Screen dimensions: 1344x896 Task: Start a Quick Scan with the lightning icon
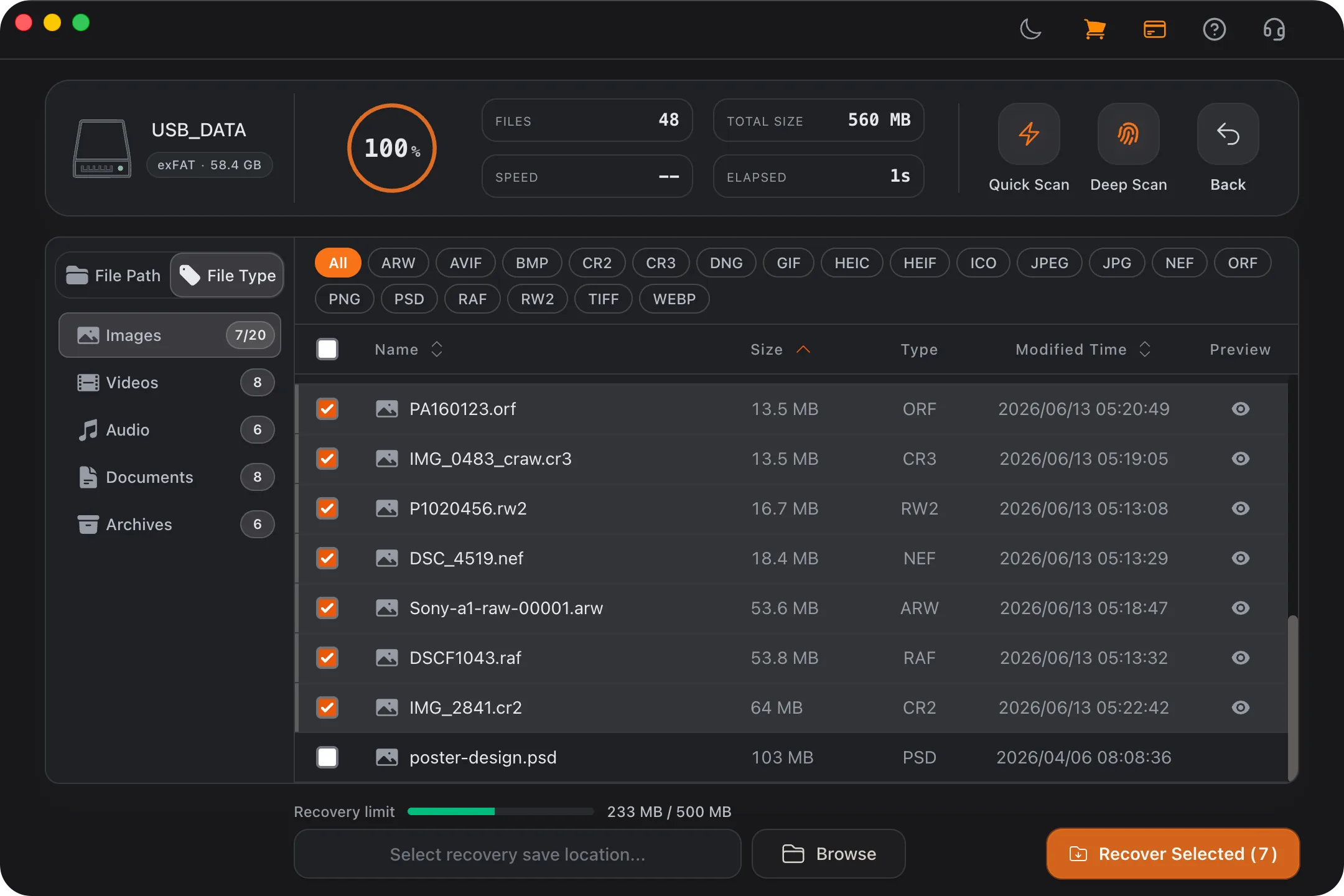[x=1029, y=134]
